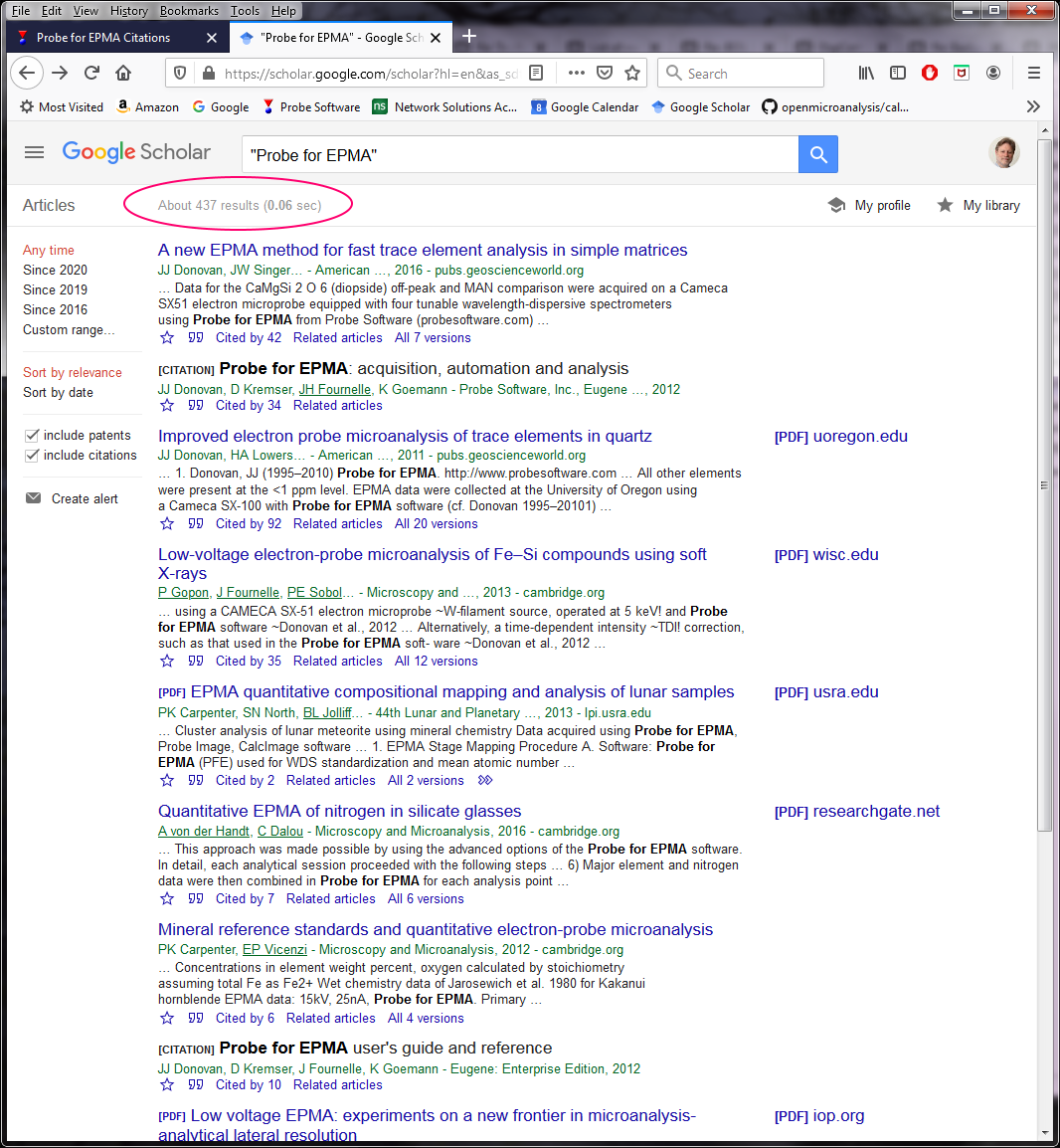Click the Firefox reload page button

[x=91, y=73]
